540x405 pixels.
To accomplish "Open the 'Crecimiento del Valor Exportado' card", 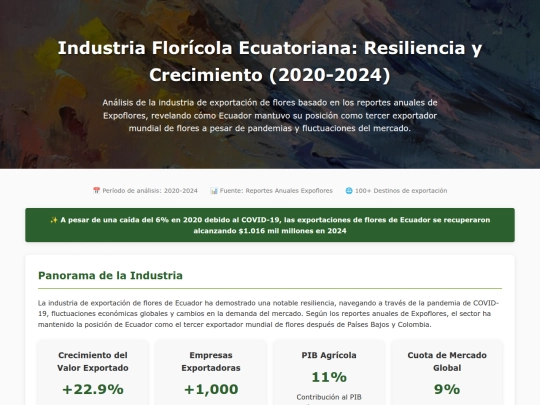I will [93, 373].
